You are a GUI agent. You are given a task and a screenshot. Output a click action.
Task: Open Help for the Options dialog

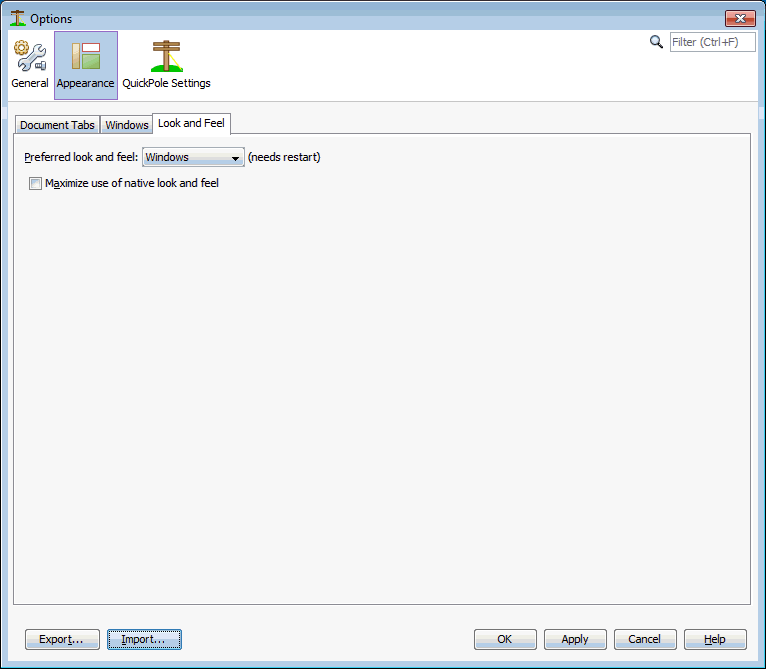tap(715, 639)
